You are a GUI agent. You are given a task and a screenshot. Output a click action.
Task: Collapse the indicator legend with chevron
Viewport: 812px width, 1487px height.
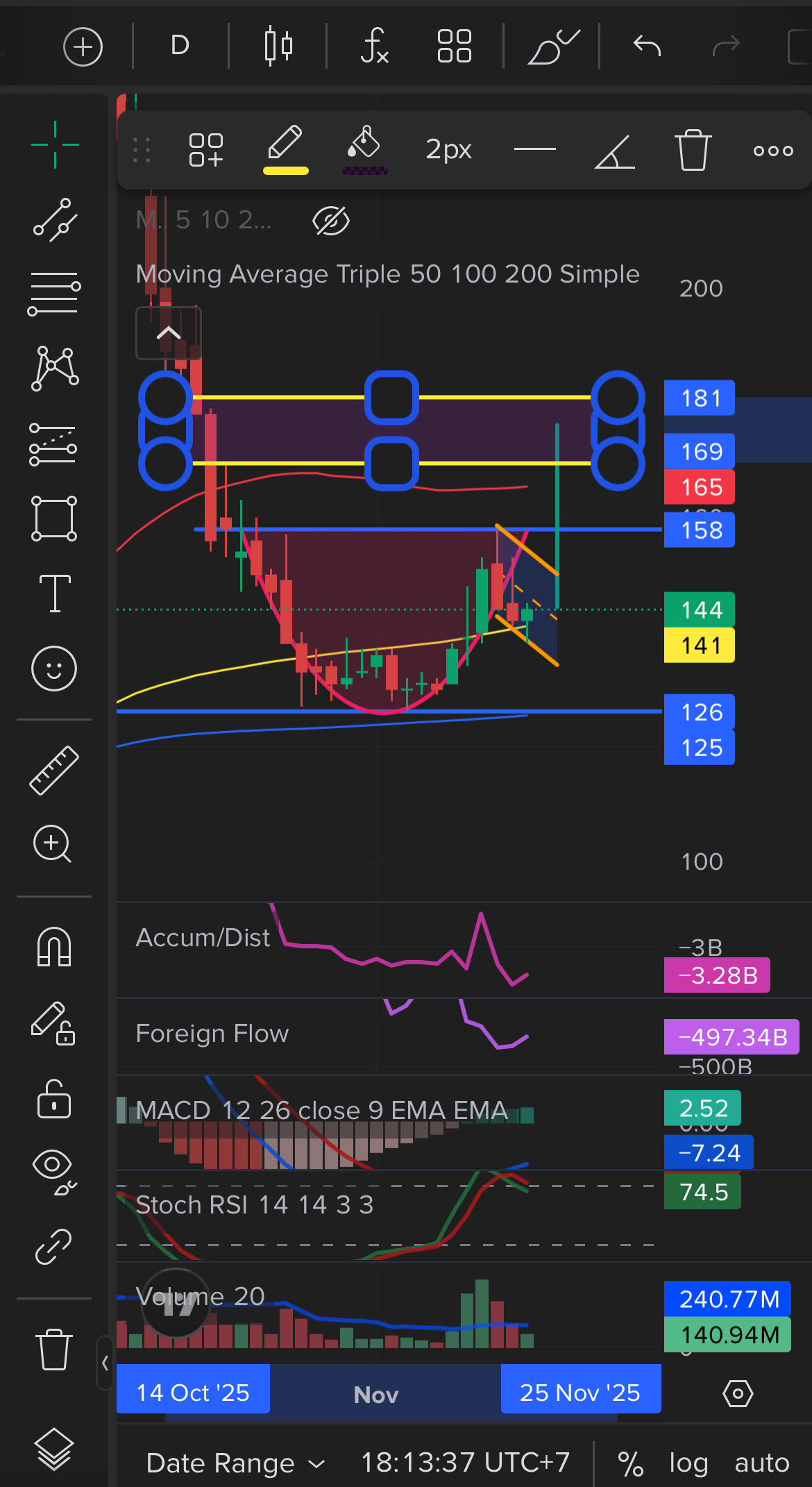(168, 333)
